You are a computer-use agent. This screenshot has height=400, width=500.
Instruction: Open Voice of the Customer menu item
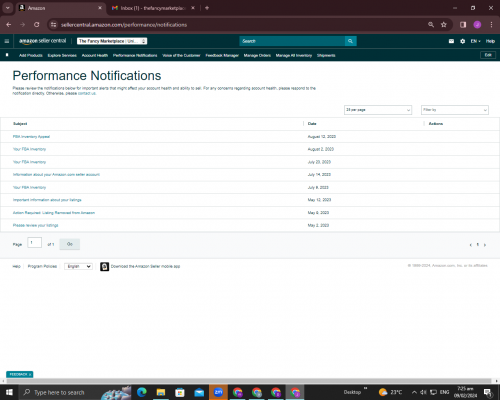[x=181, y=55]
